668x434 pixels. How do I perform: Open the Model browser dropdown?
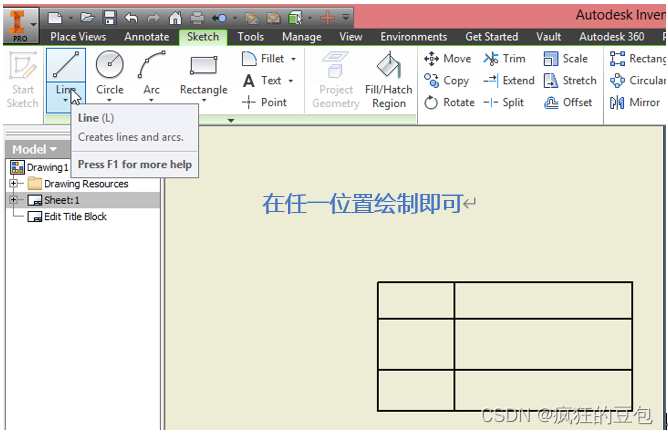coord(34,149)
